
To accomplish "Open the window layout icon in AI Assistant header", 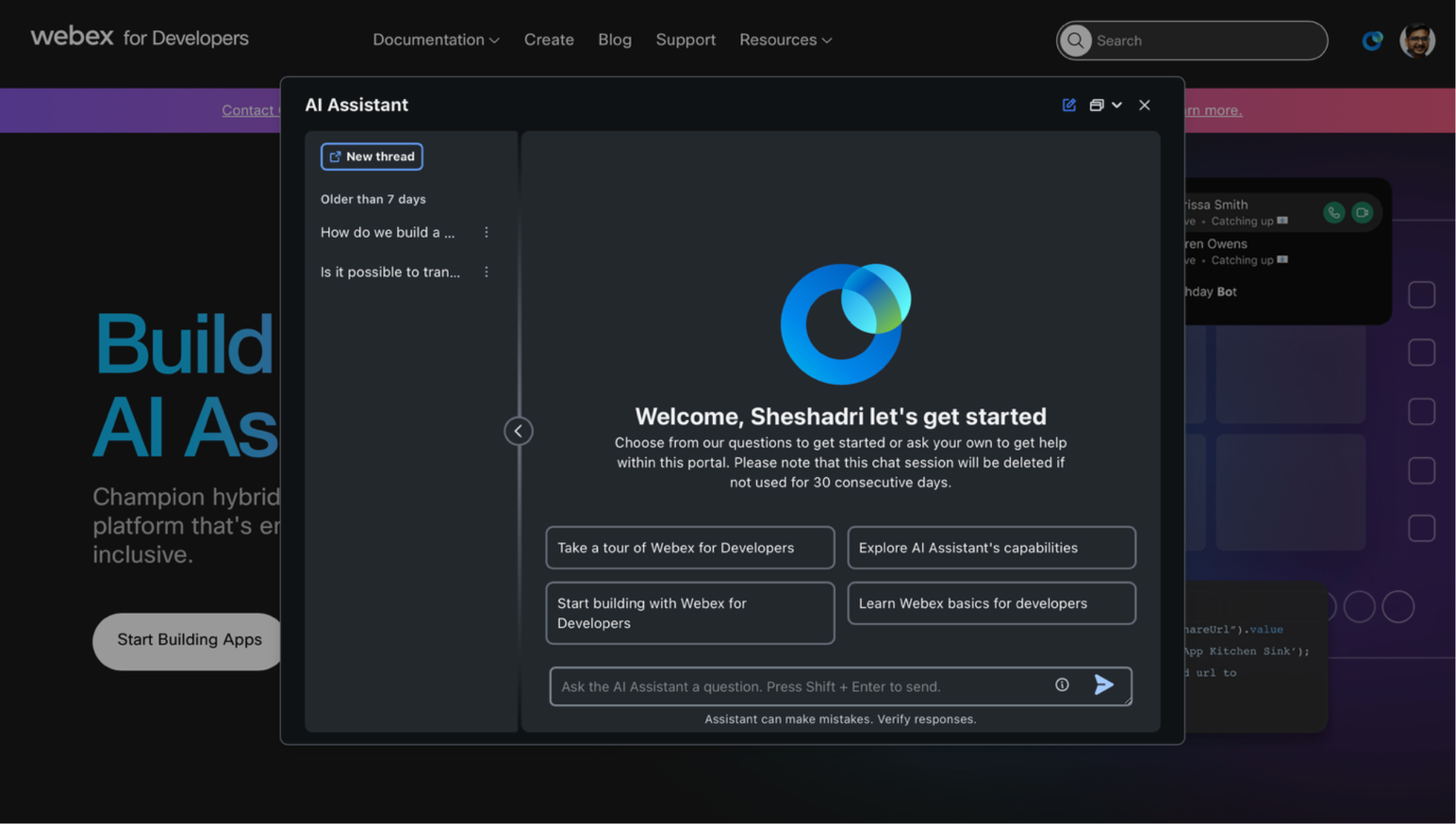I will click(1096, 105).
